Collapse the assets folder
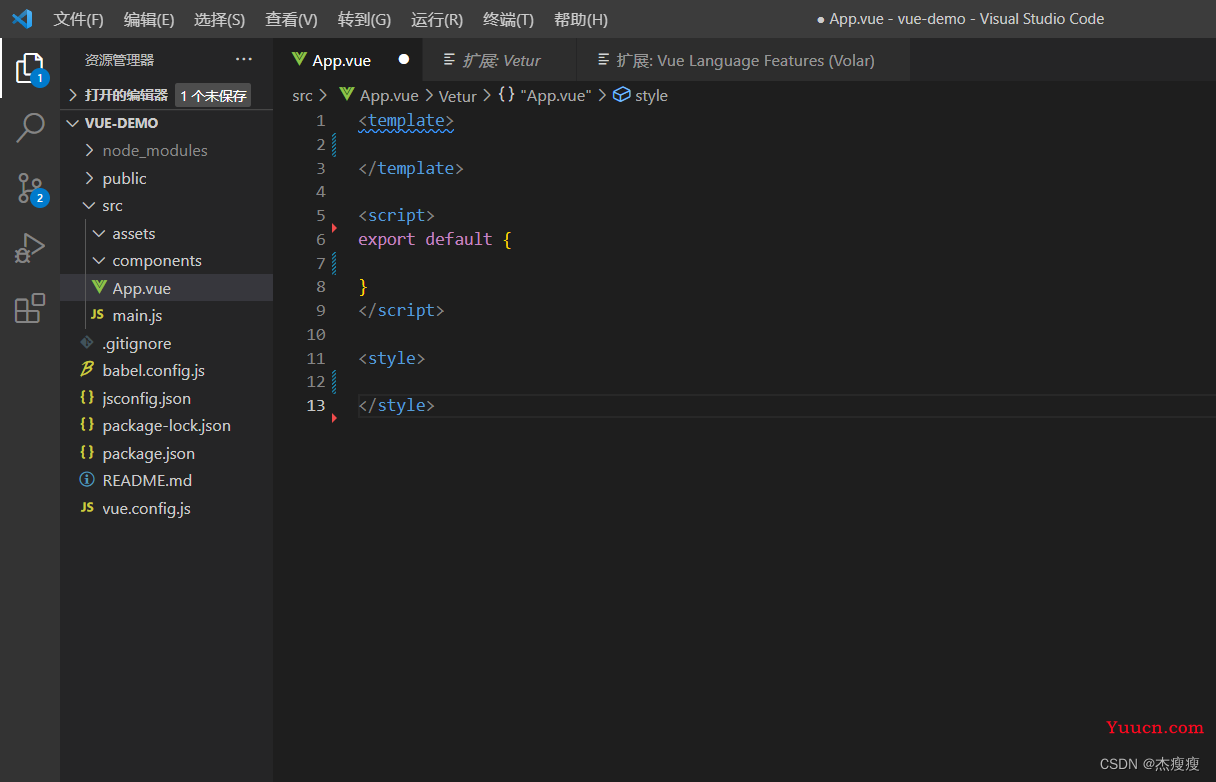Viewport: 1216px width, 782px height. tap(166, 233)
